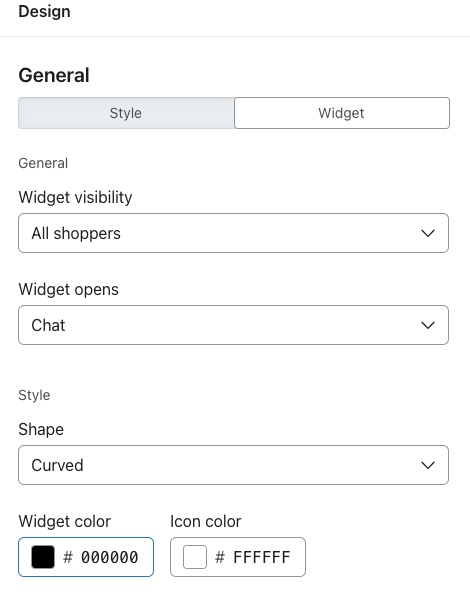Click the chevron arrow beside Chat
This screenshot has height=605, width=470.
(x=428, y=325)
